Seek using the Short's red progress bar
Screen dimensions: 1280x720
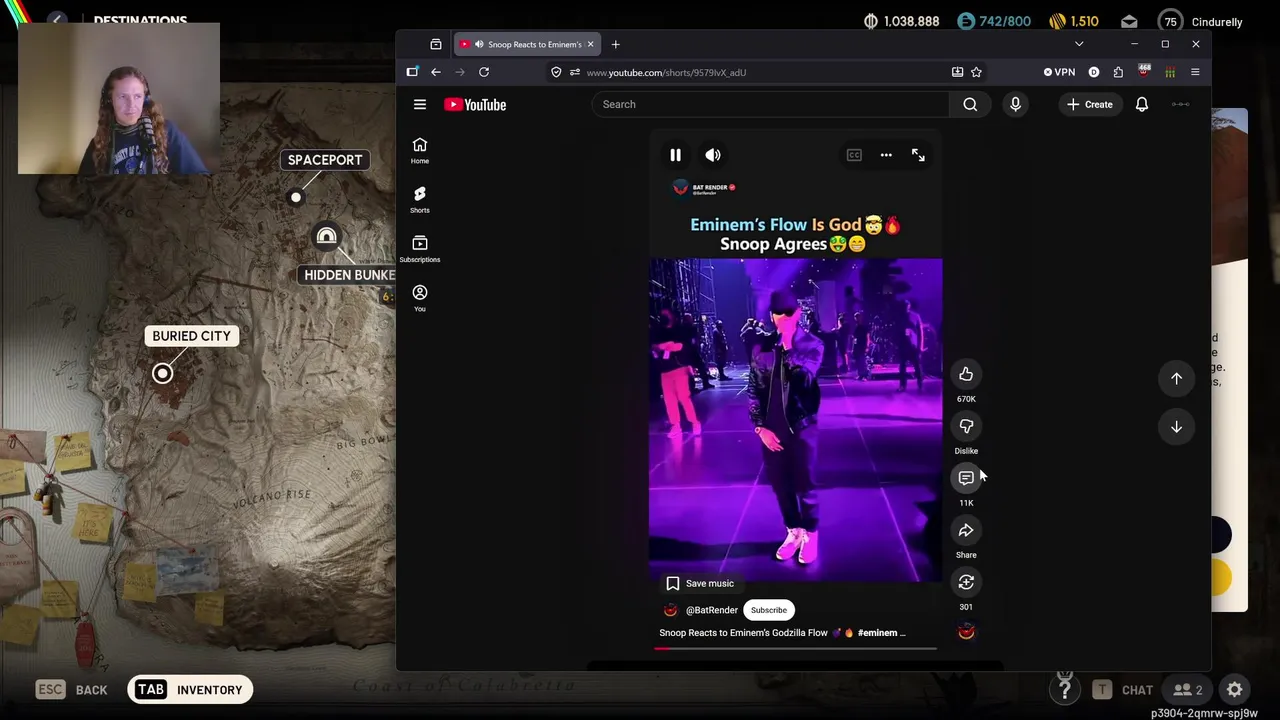[795, 648]
